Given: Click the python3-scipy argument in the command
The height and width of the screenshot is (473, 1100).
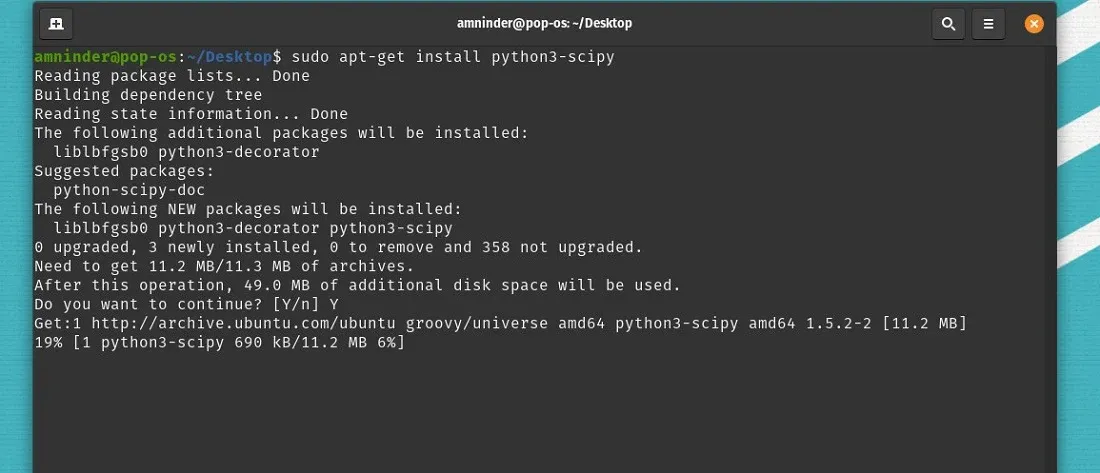Looking at the screenshot, I should (553, 57).
